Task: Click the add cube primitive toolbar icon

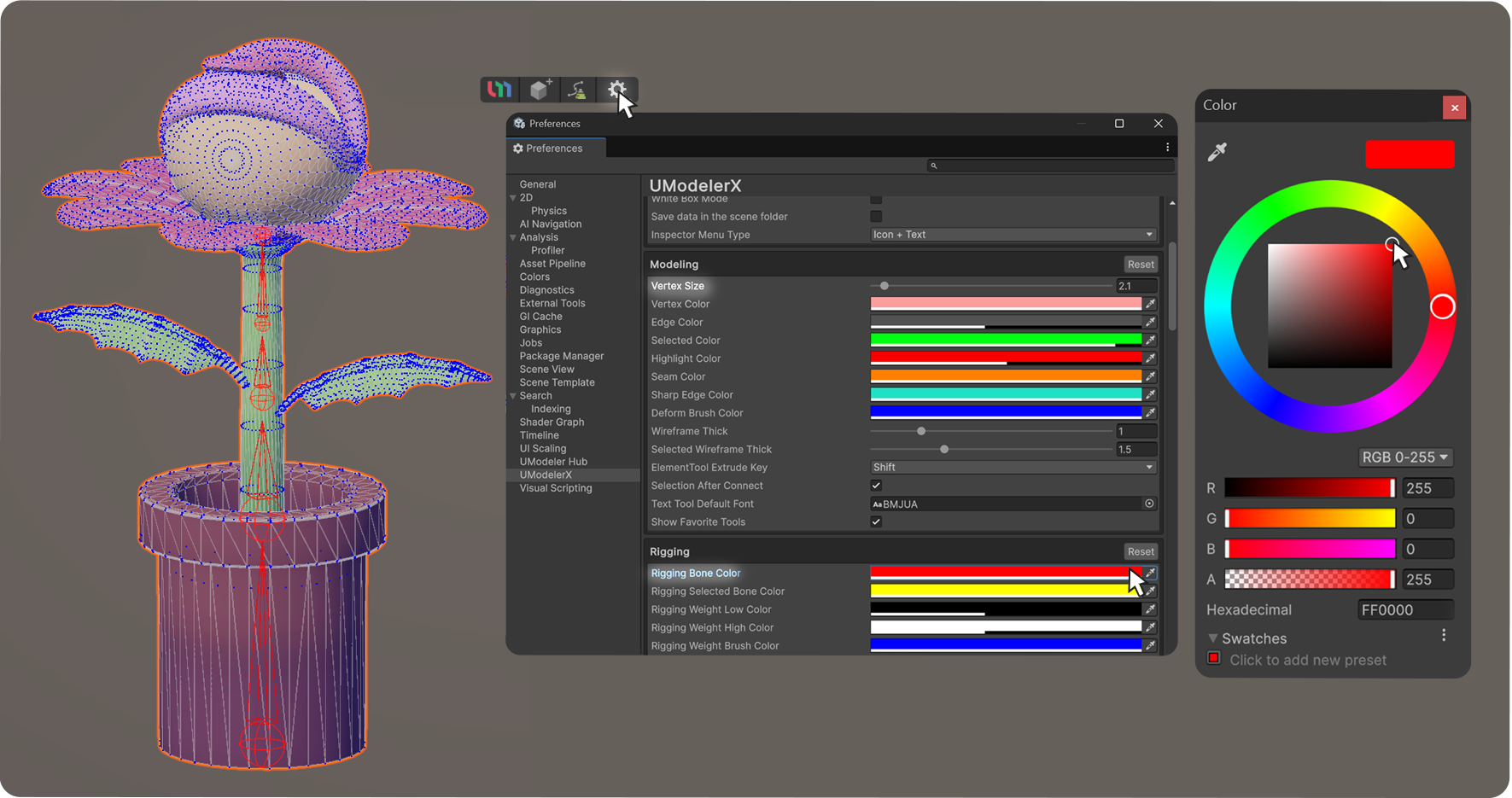Action: 539,89
